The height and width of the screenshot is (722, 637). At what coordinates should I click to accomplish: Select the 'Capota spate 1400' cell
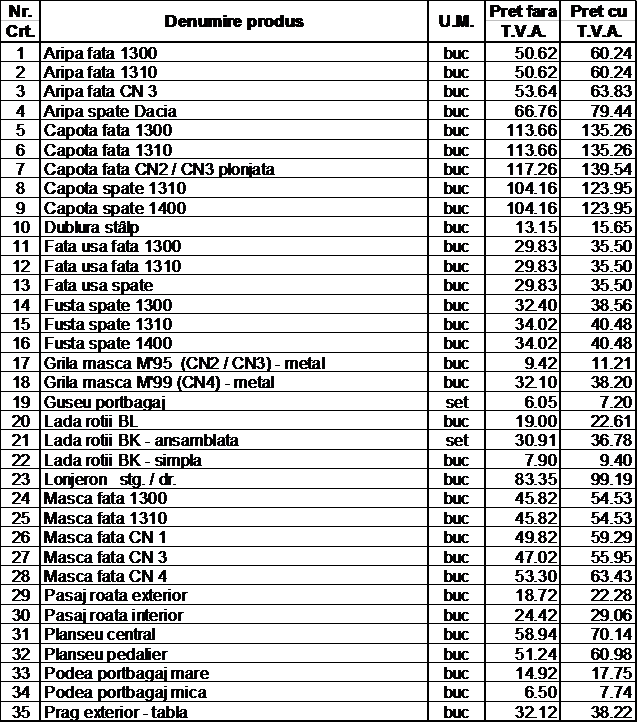tap(234, 208)
